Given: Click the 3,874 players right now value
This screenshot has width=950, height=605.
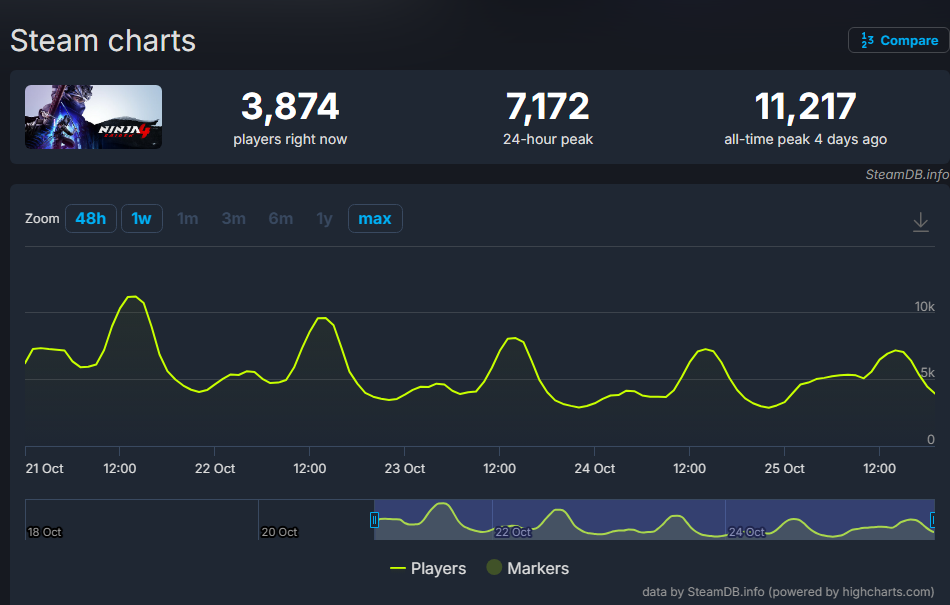Looking at the screenshot, I should 290,106.
